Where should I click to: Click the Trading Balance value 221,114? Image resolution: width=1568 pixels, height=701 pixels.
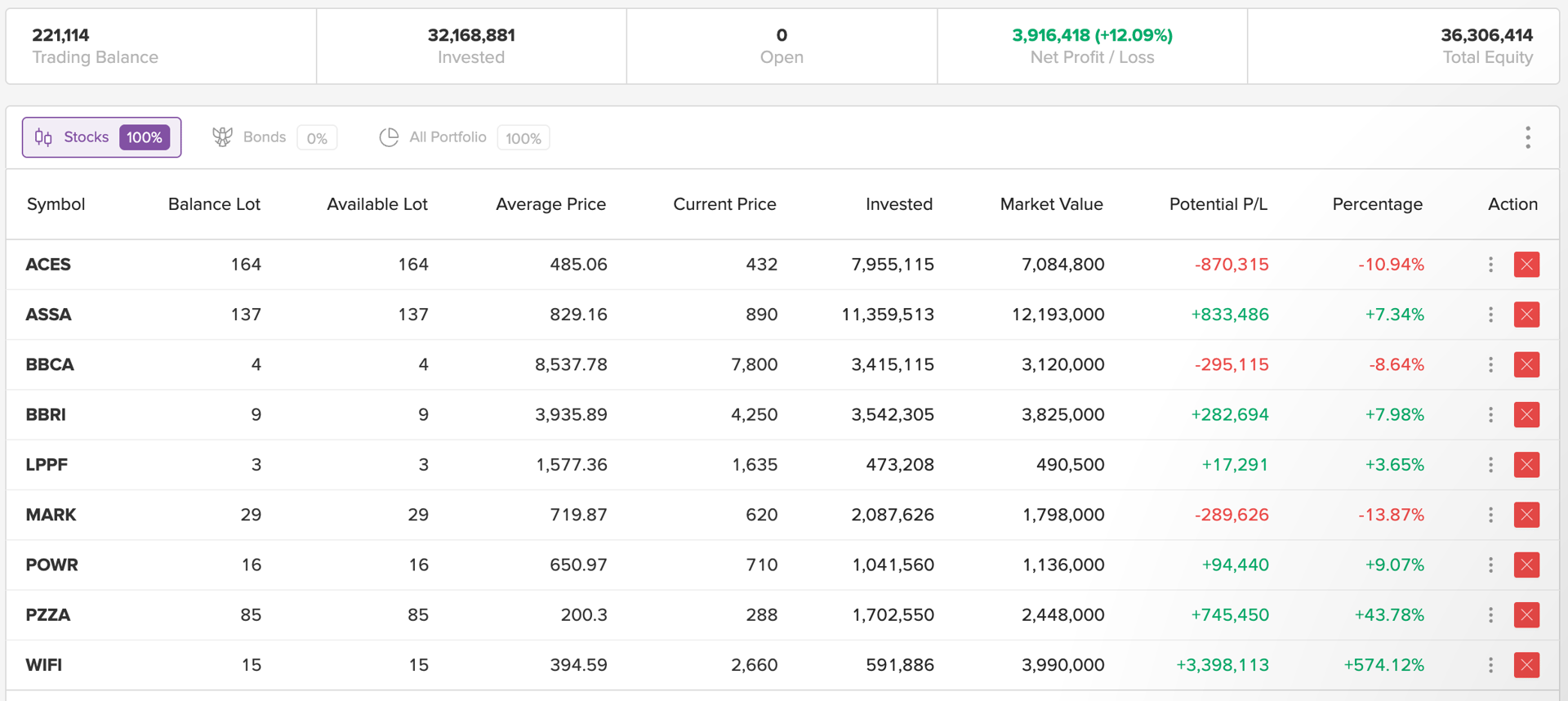[x=60, y=35]
